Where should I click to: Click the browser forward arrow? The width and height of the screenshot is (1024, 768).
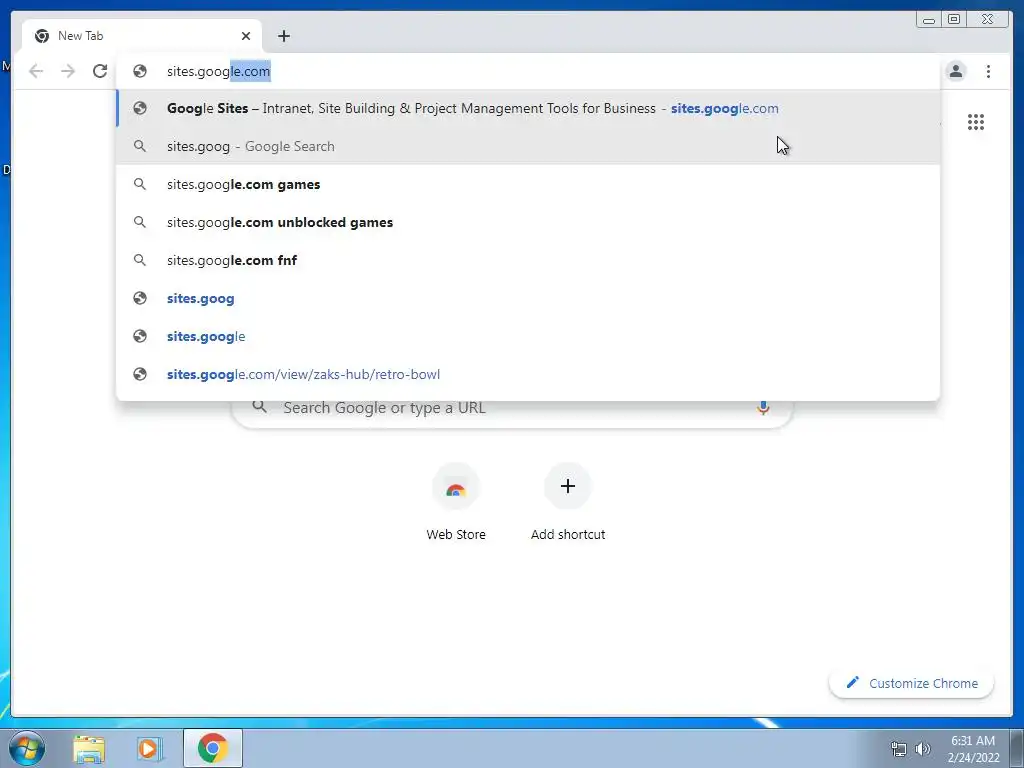[x=68, y=71]
